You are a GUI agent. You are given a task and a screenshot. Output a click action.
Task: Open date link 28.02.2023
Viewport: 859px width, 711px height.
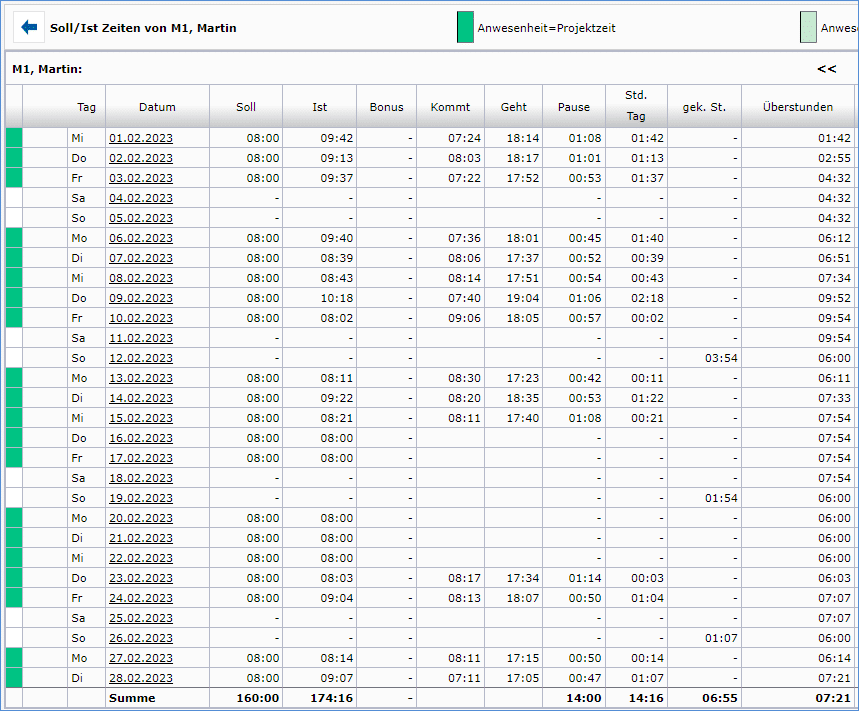[141, 678]
